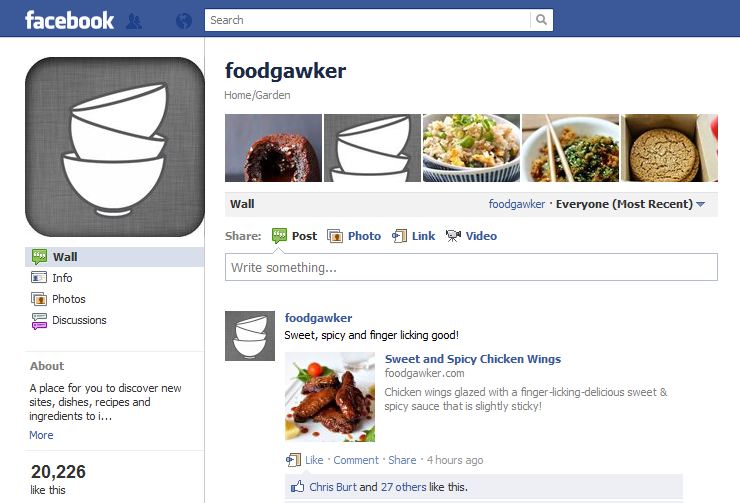Expand the Everyone (Most Recent) filter dropdown
This screenshot has width=740, height=503.
[x=631, y=204]
